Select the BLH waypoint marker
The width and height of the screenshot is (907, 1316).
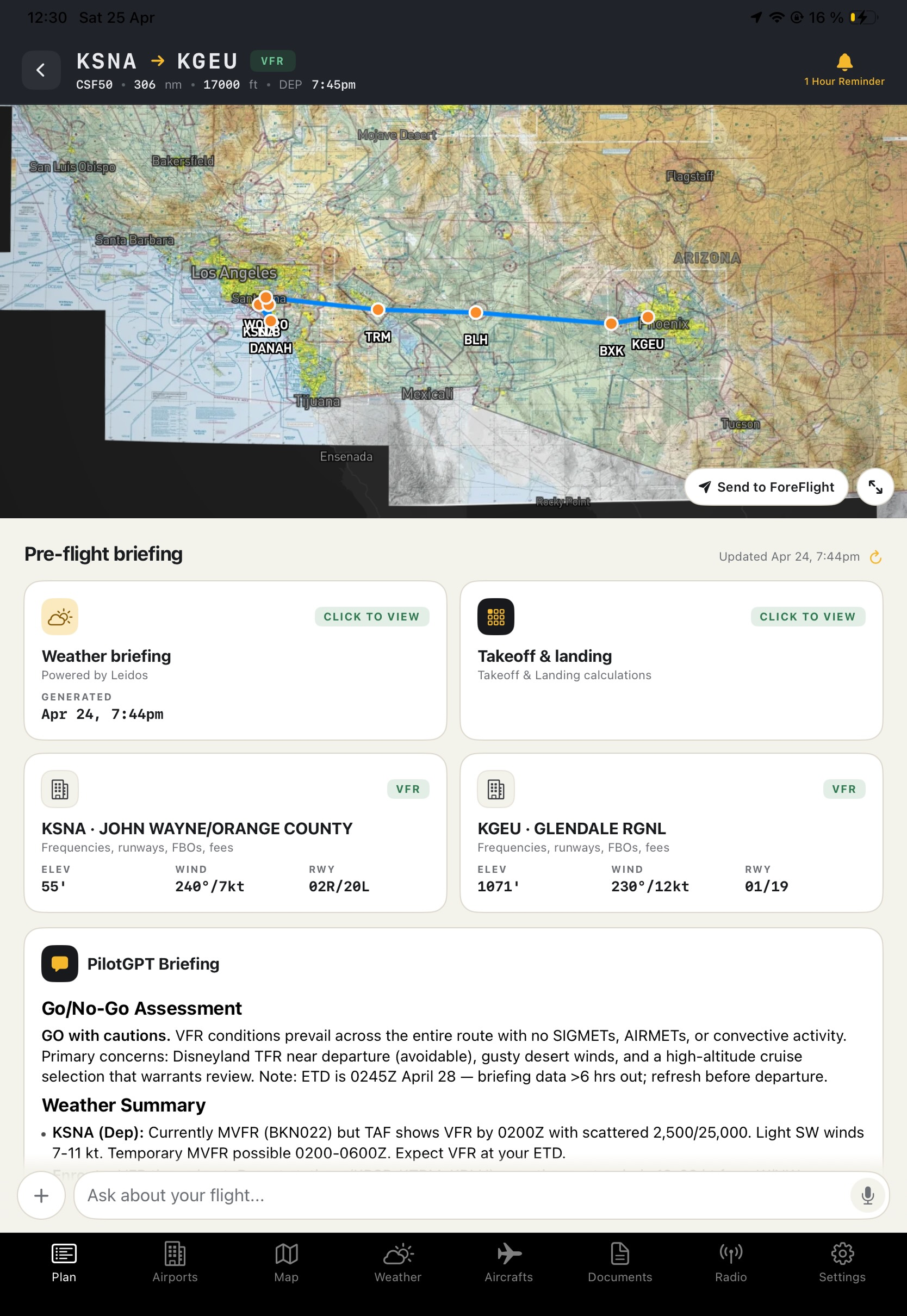[476, 313]
